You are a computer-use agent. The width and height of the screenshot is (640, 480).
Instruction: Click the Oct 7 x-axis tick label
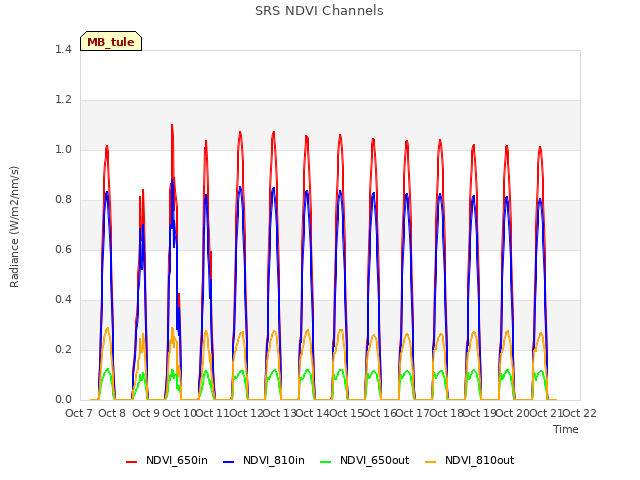79,413
